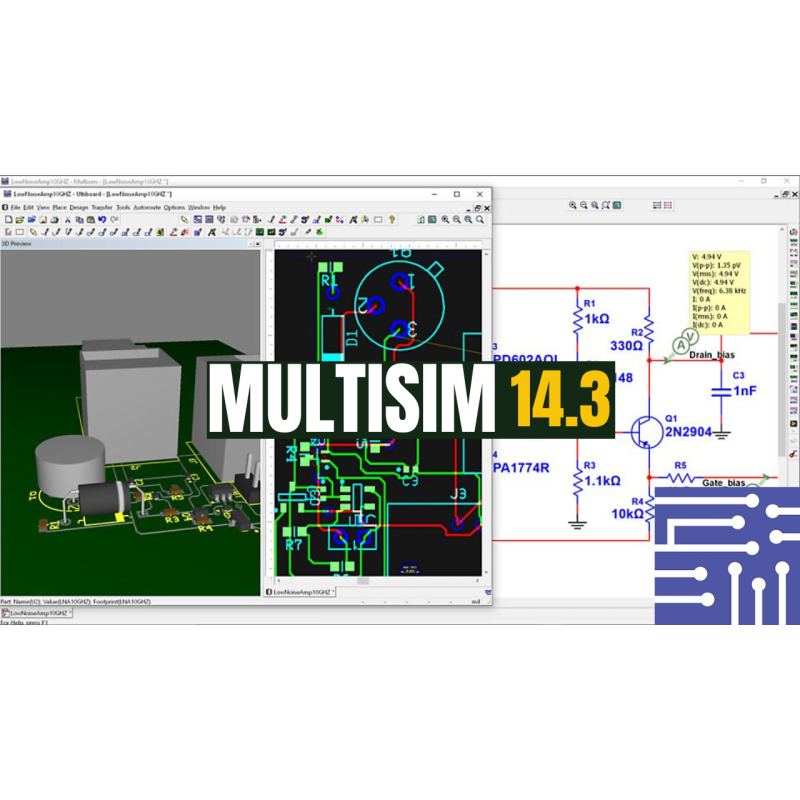Click Zoom Out magnifier in Multisim toolbar

pyautogui.click(x=584, y=205)
